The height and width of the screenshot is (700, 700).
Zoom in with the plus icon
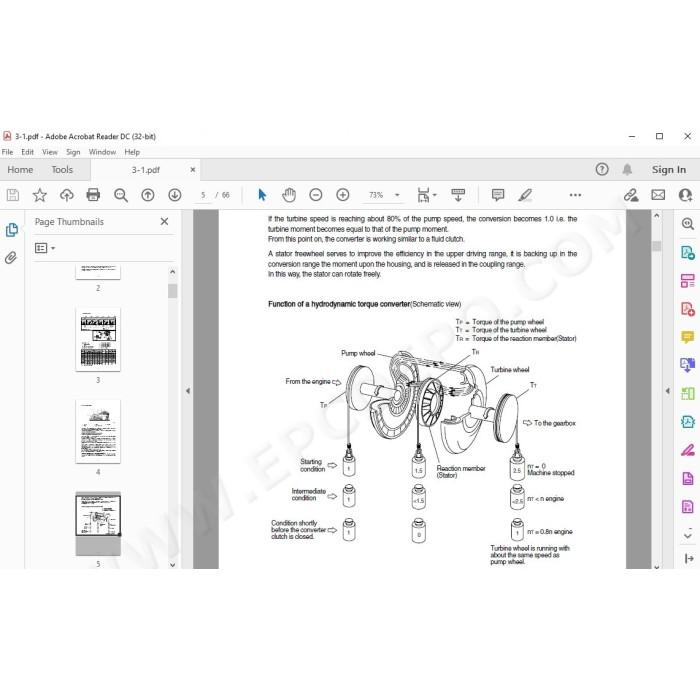pyautogui.click(x=342, y=195)
